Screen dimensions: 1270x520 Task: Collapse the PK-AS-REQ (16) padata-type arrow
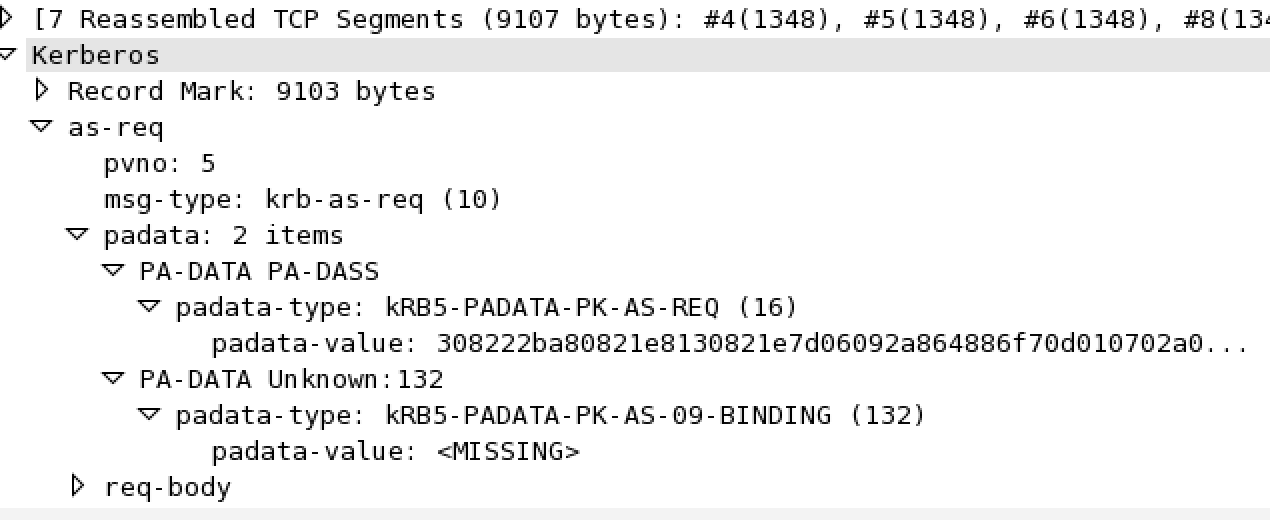150,307
